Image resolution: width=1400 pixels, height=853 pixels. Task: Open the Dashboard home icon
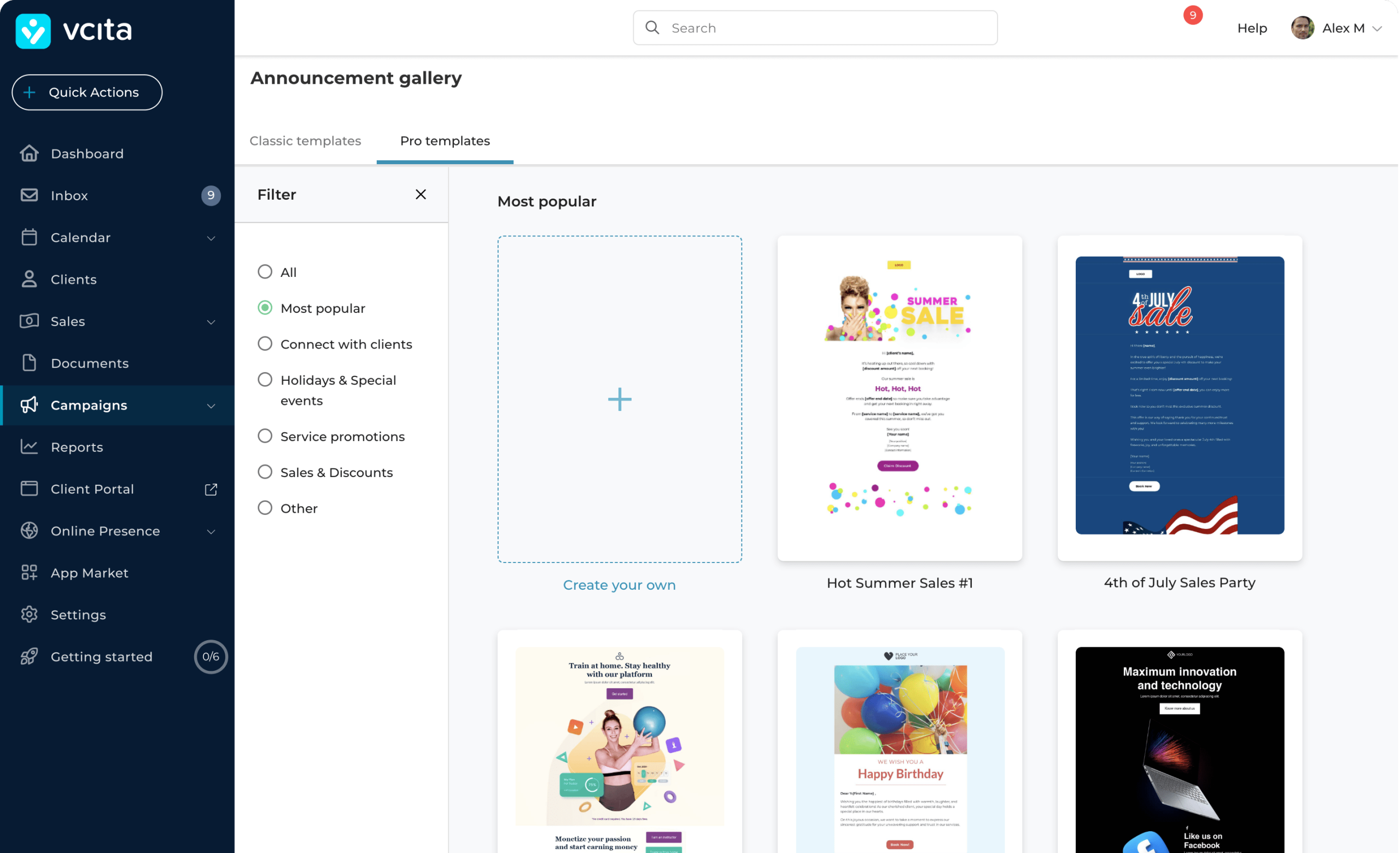(x=29, y=153)
